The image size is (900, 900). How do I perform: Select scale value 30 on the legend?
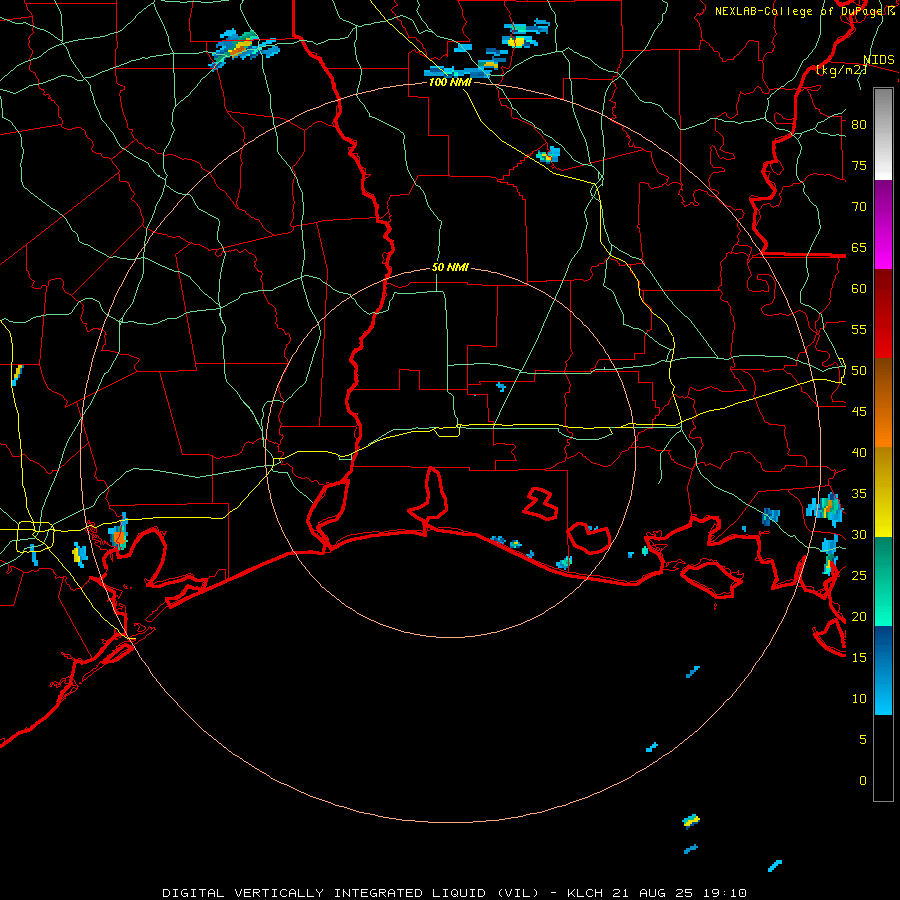click(x=859, y=534)
